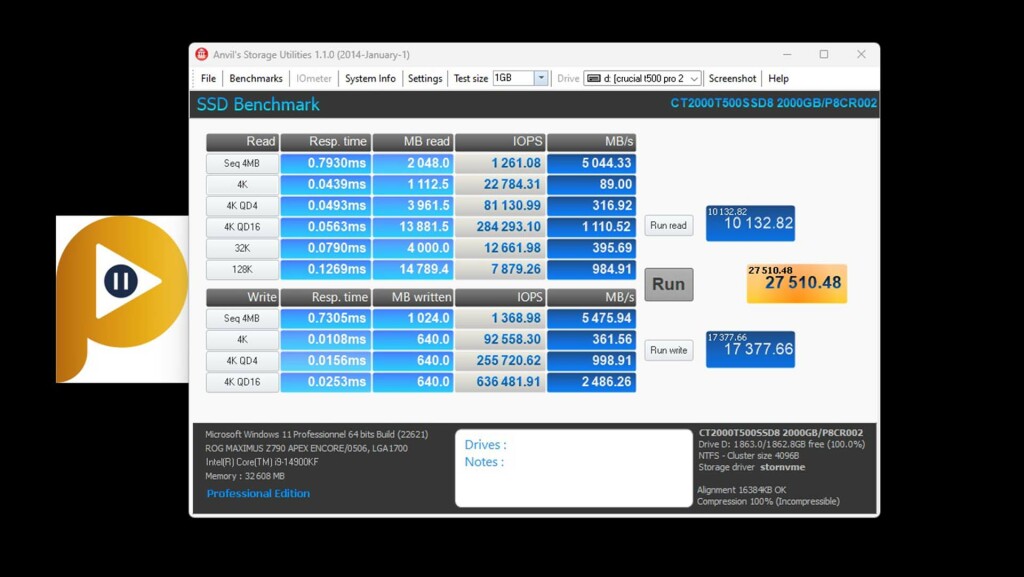Image resolution: width=1024 pixels, height=577 pixels.
Task: Click the Professional Edition link
Action: coord(258,494)
